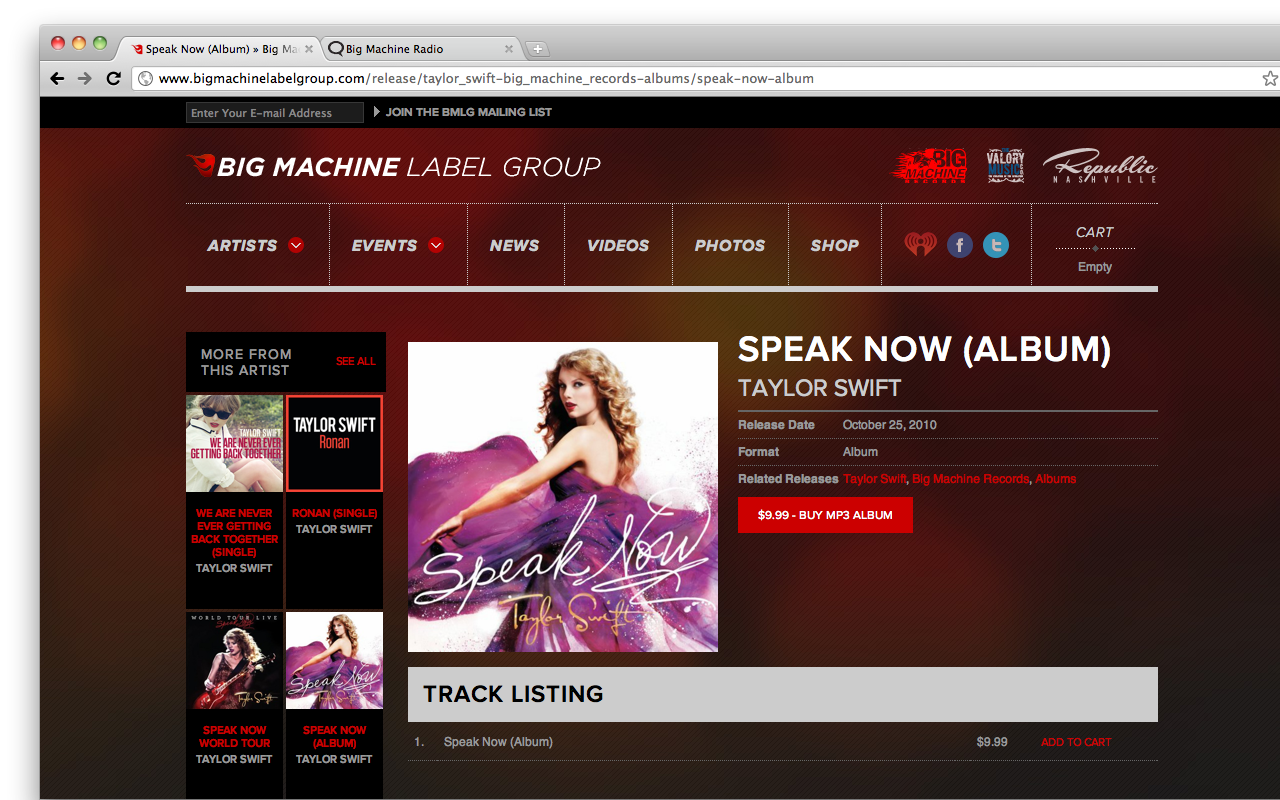This screenshot has width=1280, height=800.
Task: Go to the SHOP section
Action: 835,245
